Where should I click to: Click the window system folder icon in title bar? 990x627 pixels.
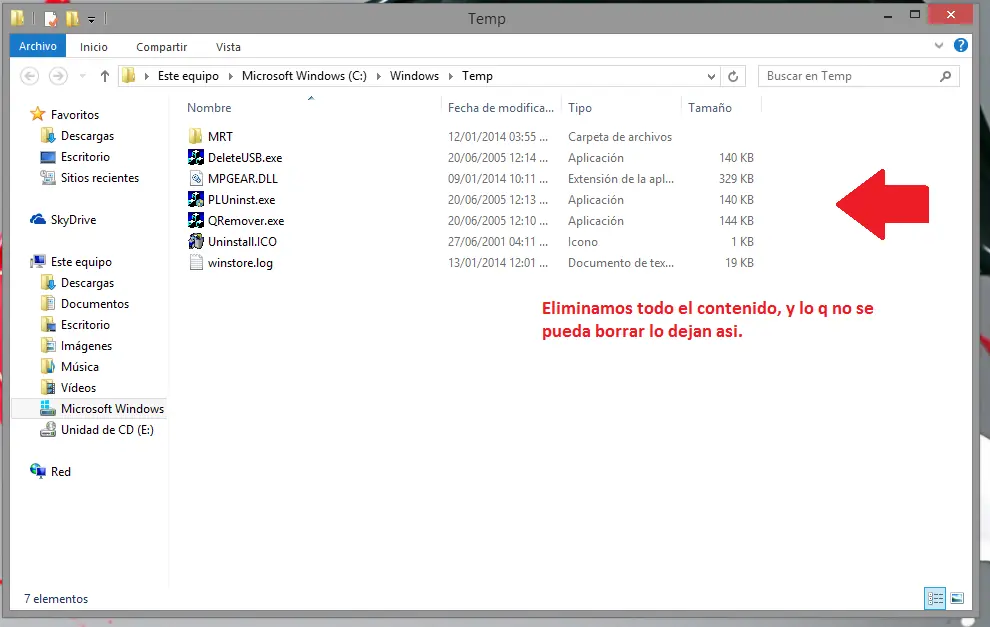click(x=18, y=19)
